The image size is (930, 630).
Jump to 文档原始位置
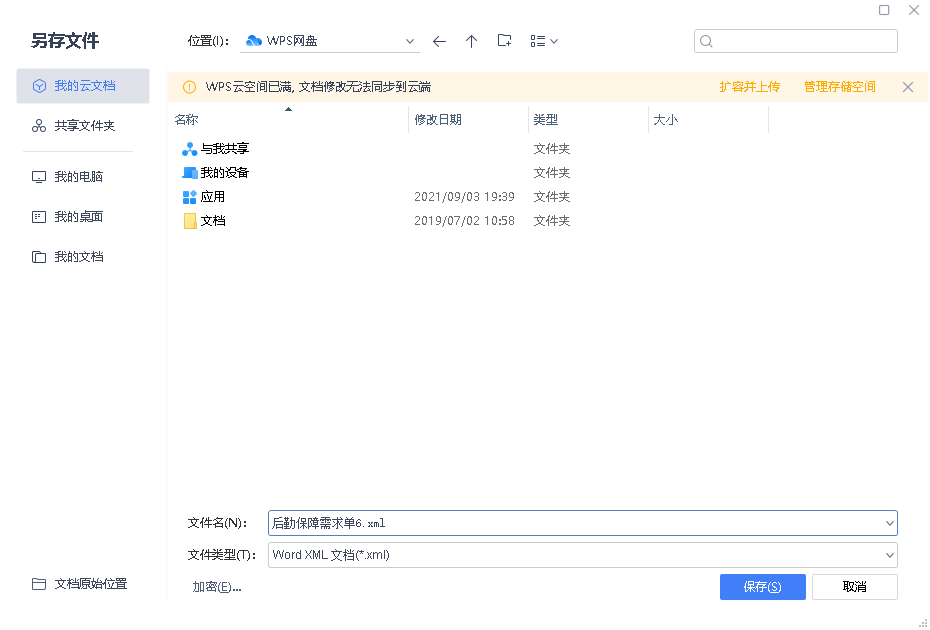tap(83, 584)
